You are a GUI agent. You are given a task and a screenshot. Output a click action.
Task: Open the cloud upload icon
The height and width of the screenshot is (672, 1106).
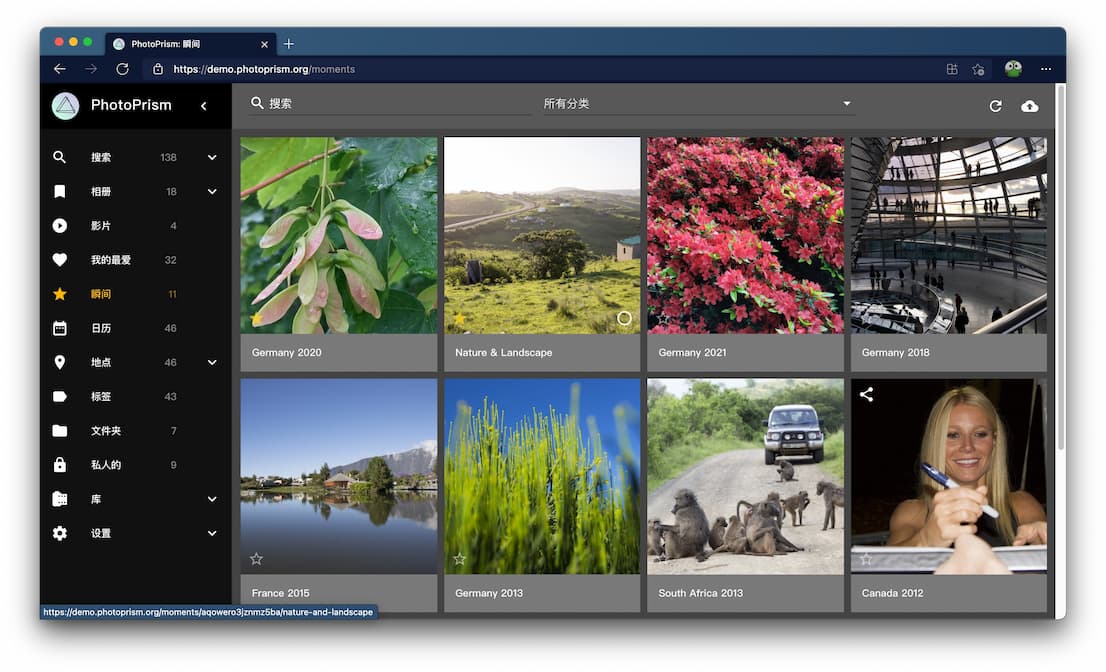[x=1029, y=106]
